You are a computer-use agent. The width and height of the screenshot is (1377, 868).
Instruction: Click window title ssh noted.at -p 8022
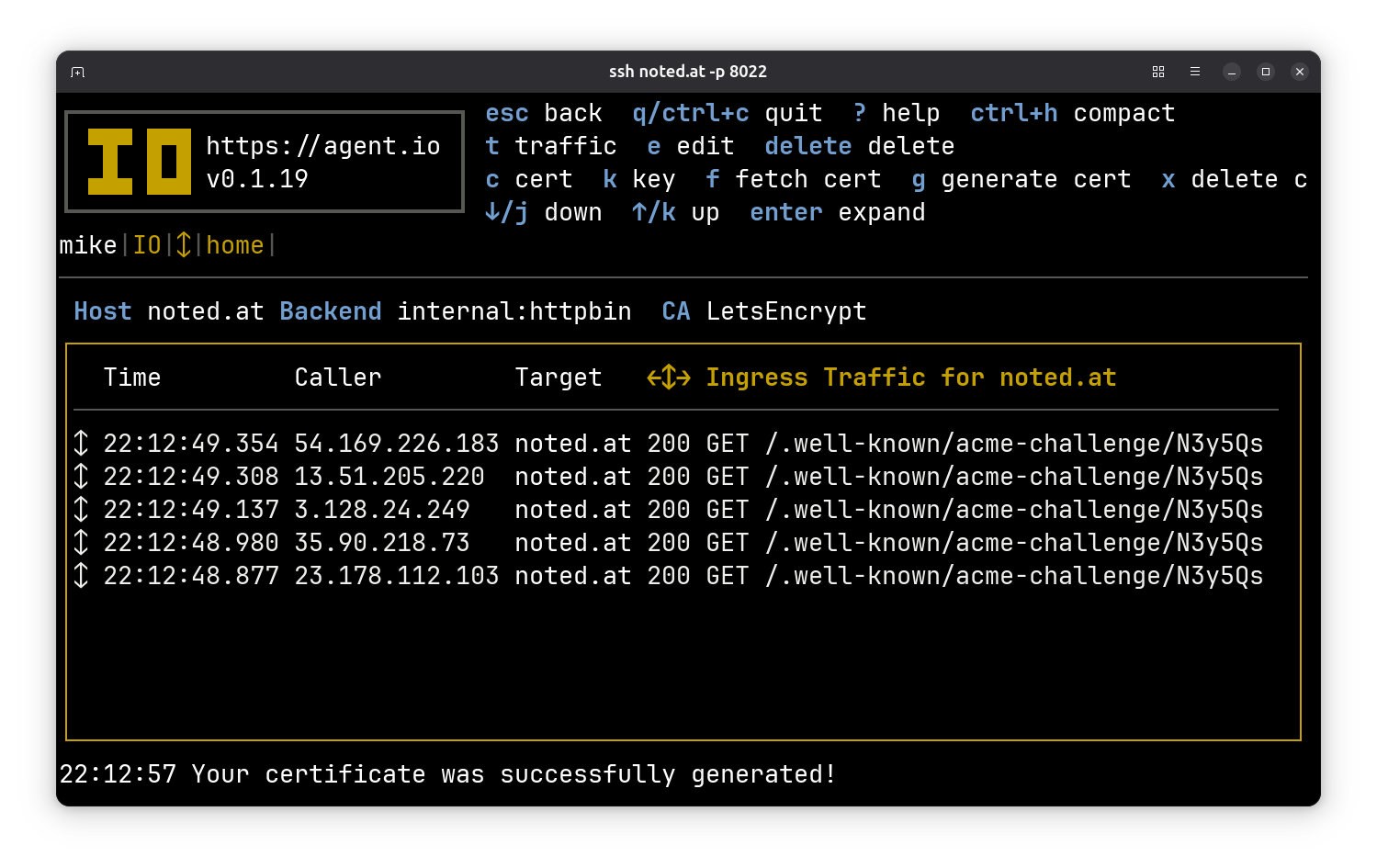[688, 72]
